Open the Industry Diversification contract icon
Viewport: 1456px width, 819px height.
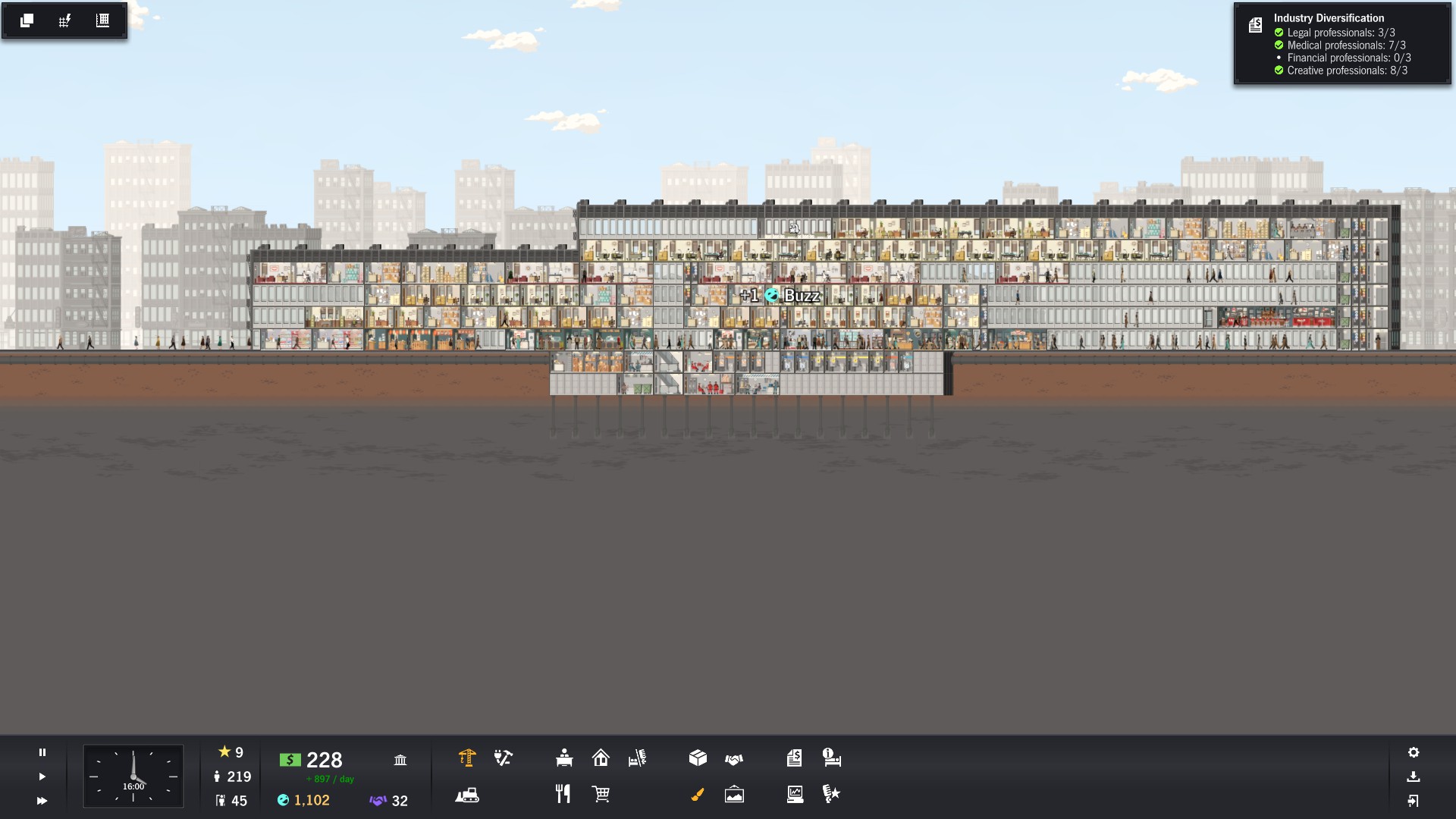1255,25
